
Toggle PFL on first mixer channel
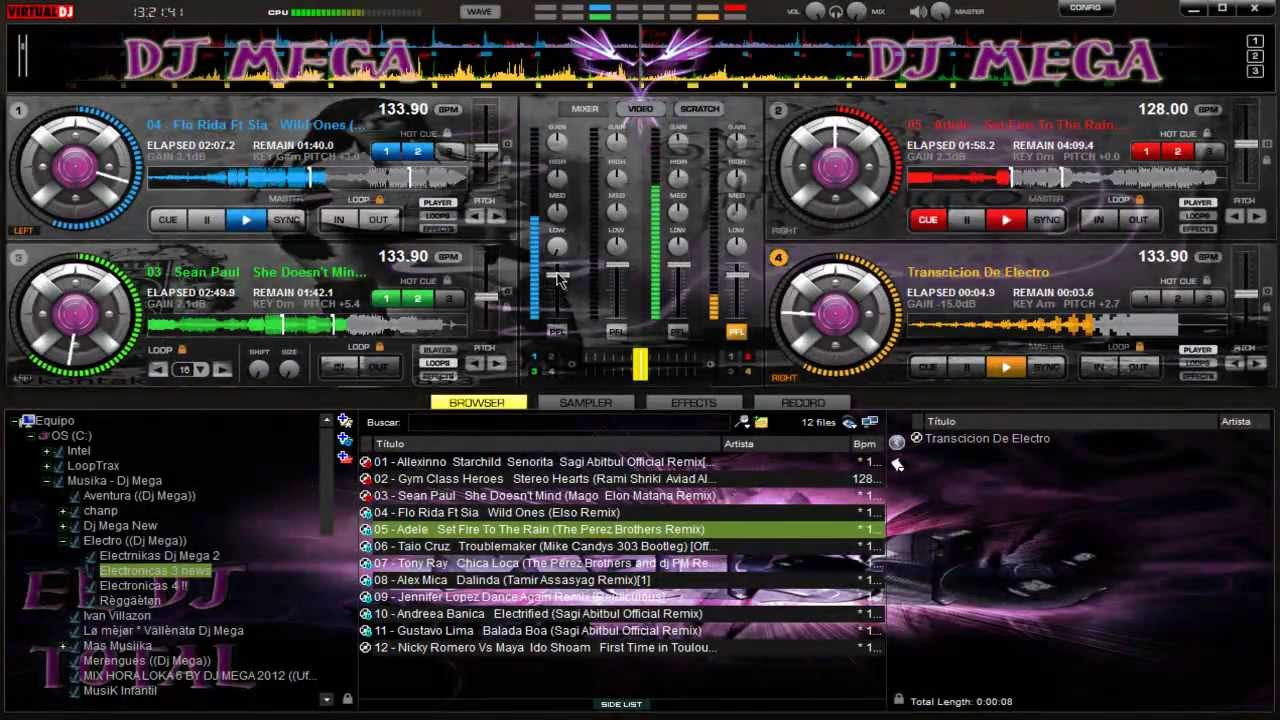click(557, 331)
